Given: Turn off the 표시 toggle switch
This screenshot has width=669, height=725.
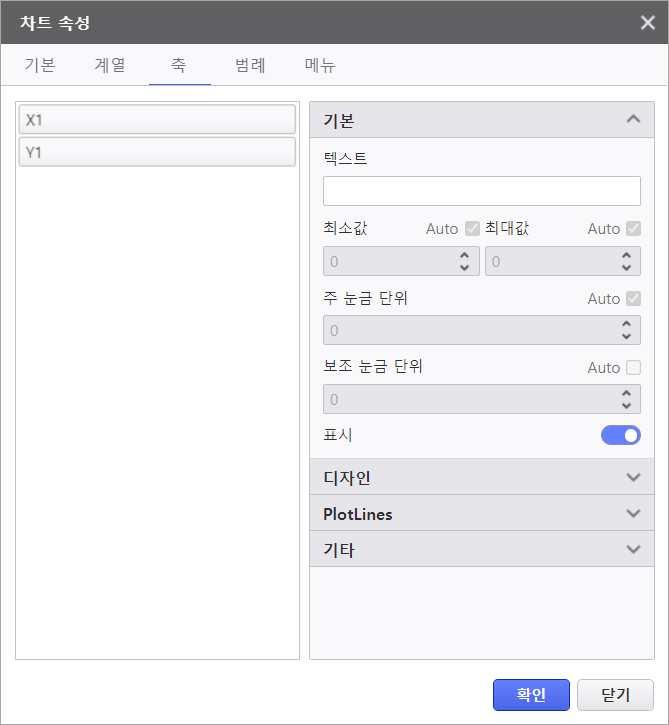Looking at the screenshot, I should (620, 435).
